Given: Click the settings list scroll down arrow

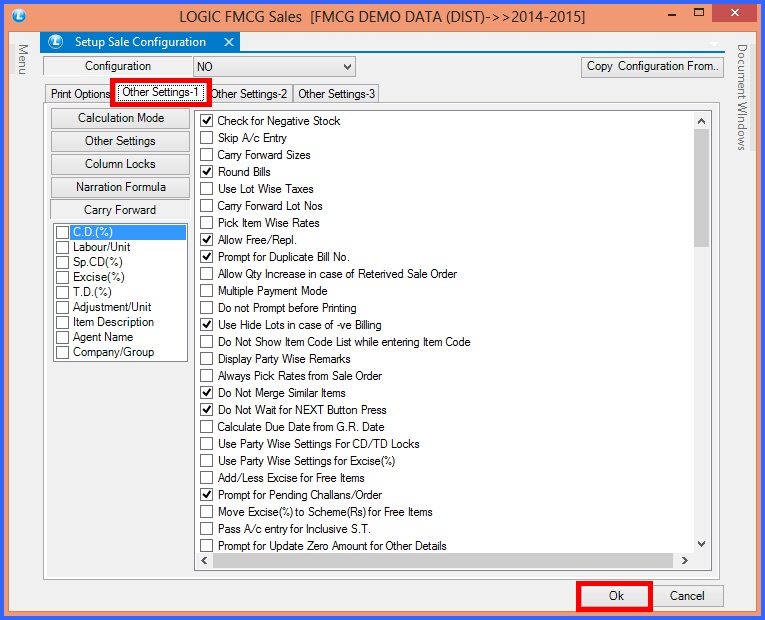Looking at the screenshot, I should [702, 544].
